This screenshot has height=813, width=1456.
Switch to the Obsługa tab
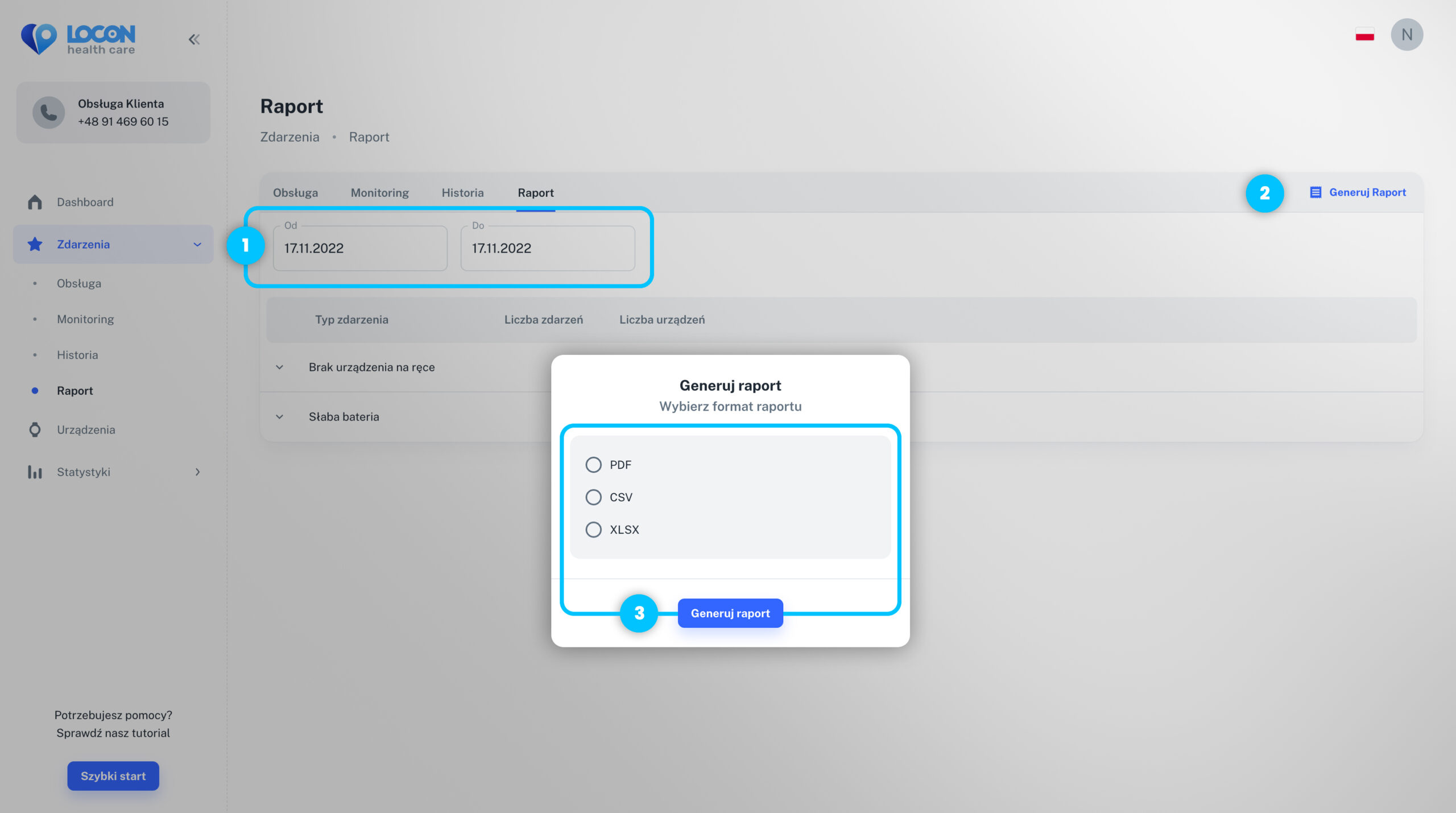pos(295,193)
